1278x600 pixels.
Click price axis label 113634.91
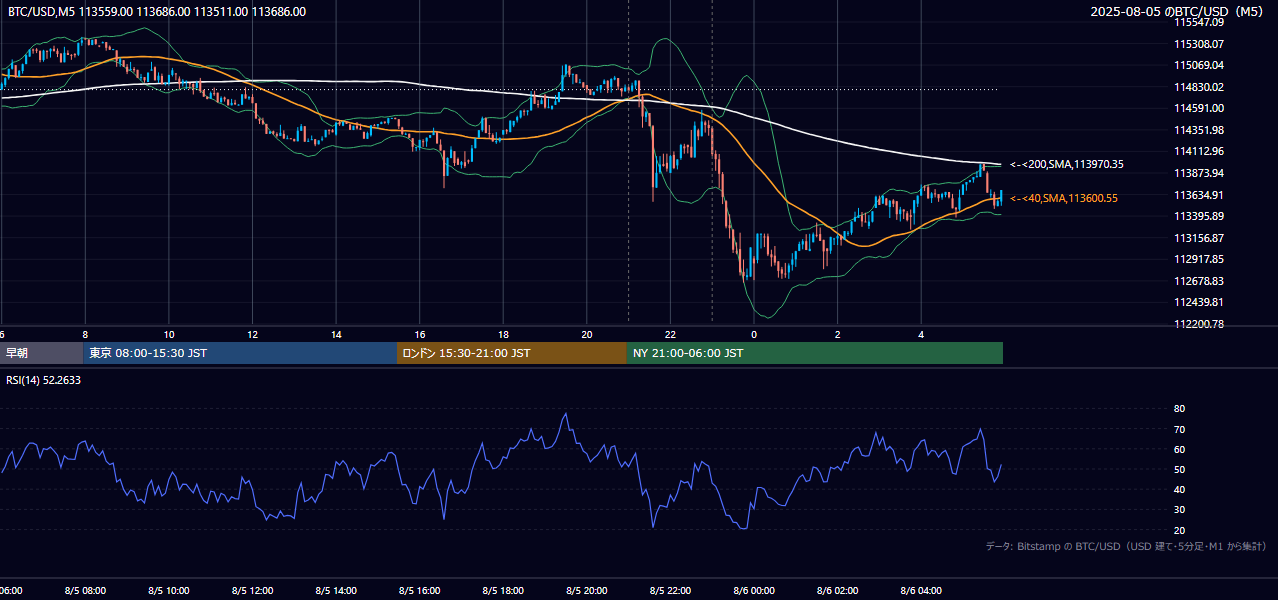pyautogui.click(x=1199, y=195)
